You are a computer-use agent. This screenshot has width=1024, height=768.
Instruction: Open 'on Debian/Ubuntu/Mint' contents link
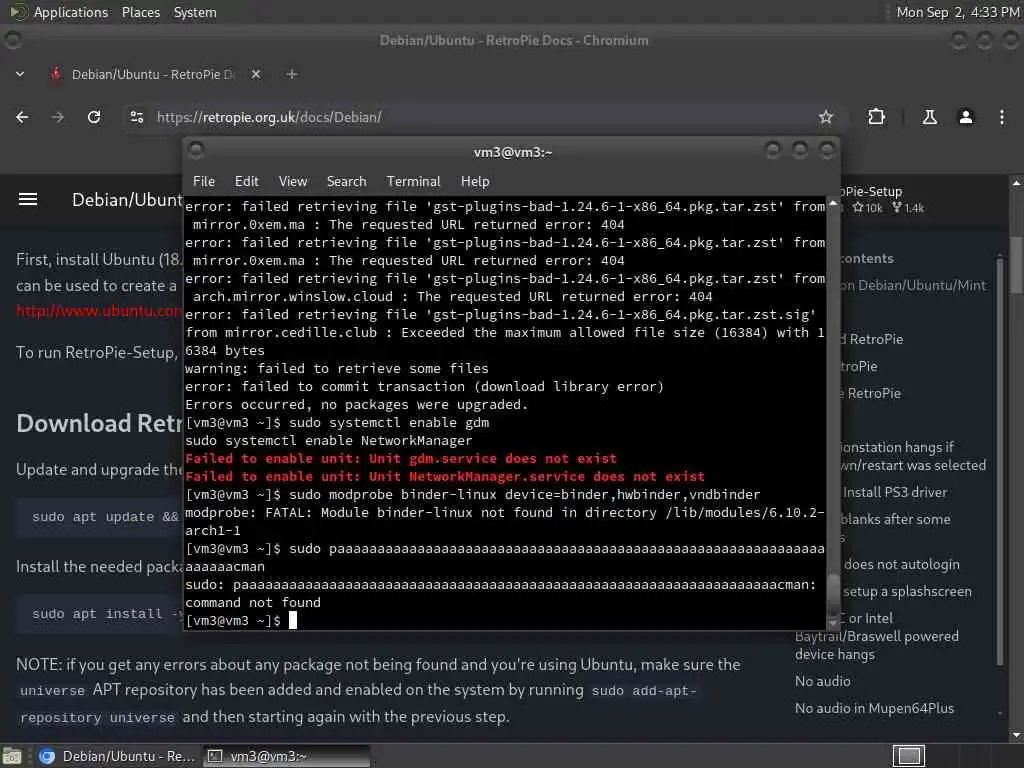click(914, 285)
